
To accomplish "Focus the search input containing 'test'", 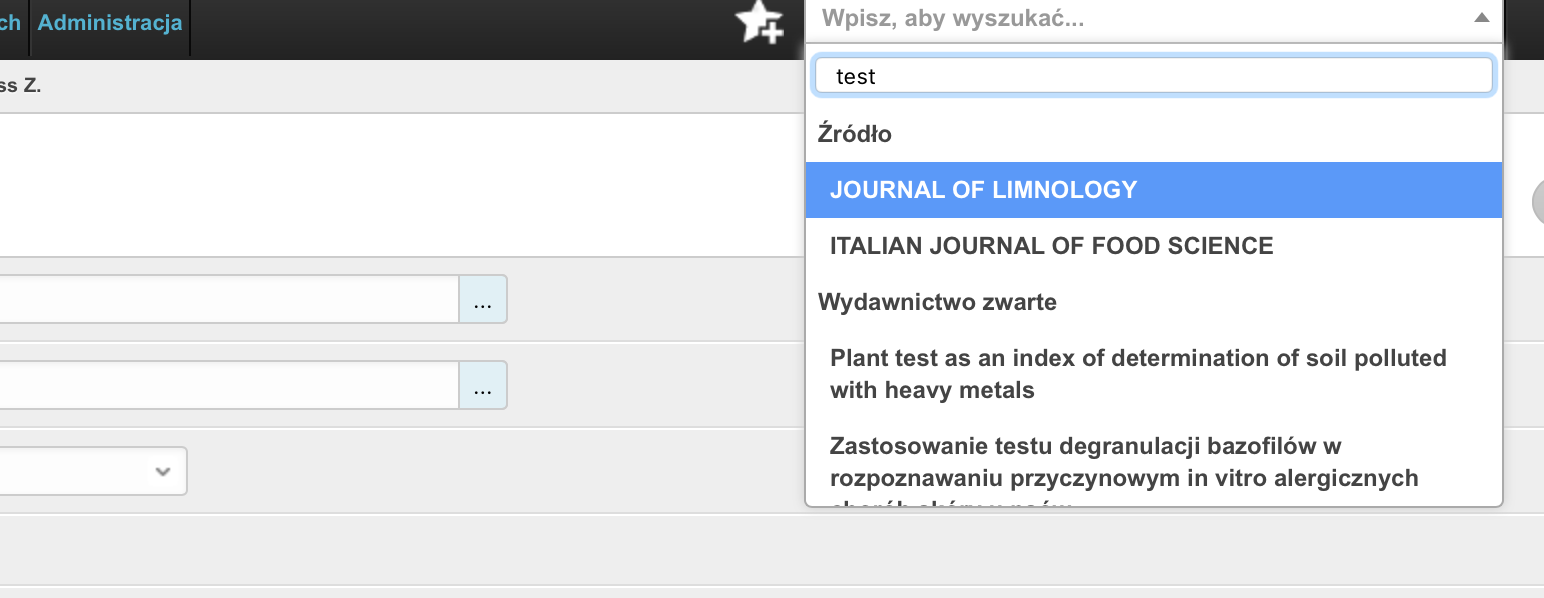I will (1154, 76).
